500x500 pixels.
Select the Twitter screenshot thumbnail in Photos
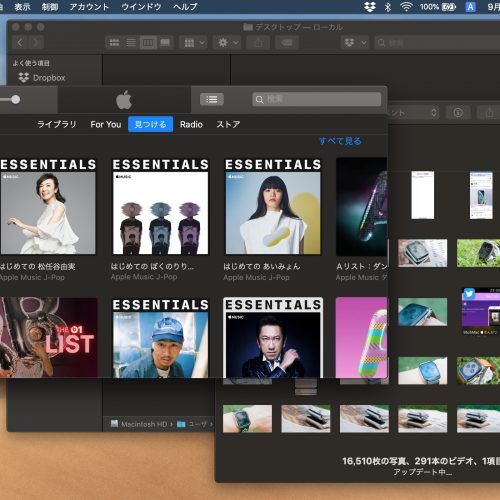[481, 312]
